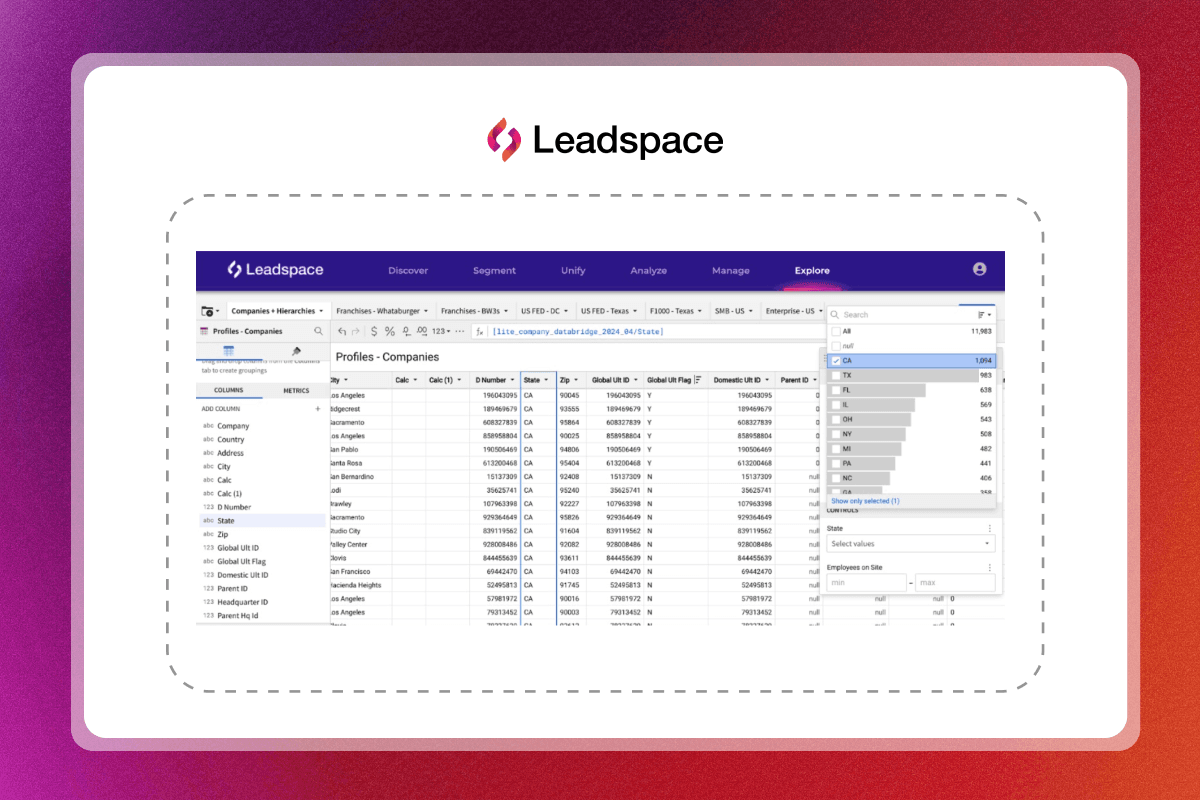
Task: Switch to Franchises - BW3s tab
Action: pyautogui.click(x=475, y=311)
